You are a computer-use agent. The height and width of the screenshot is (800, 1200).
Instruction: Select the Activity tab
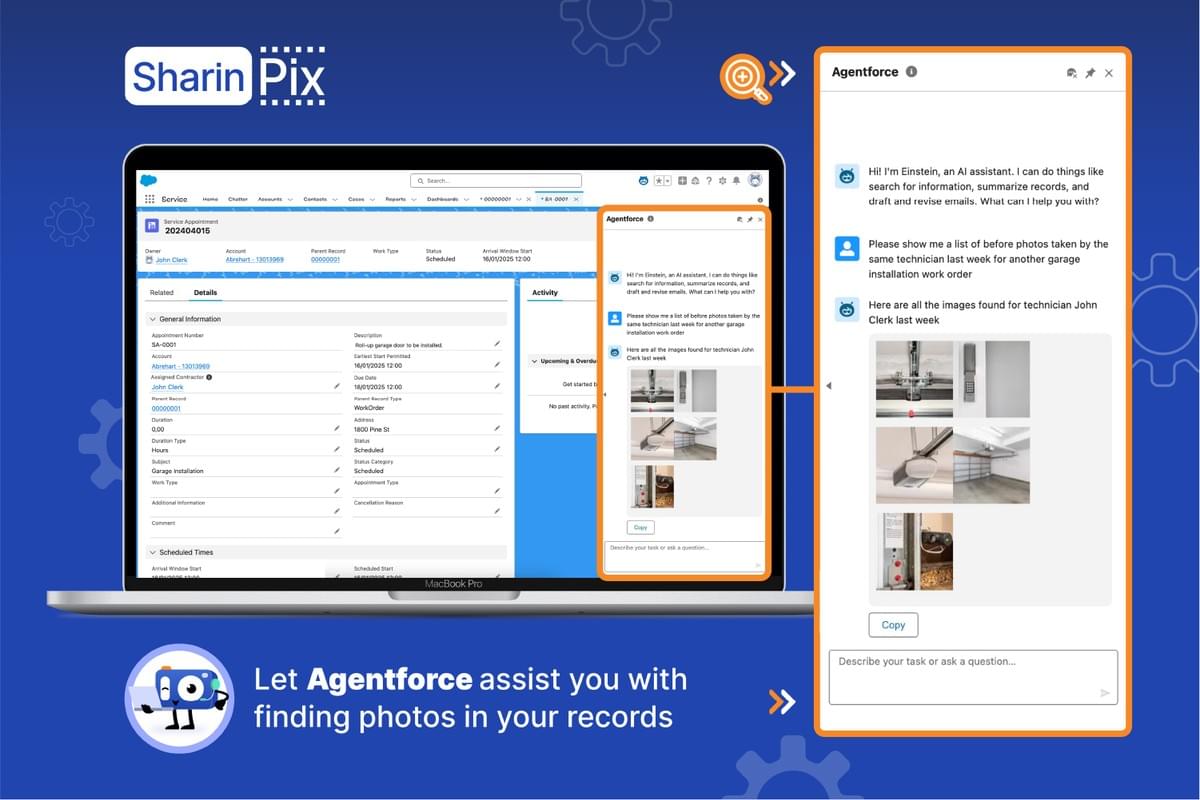545,292
